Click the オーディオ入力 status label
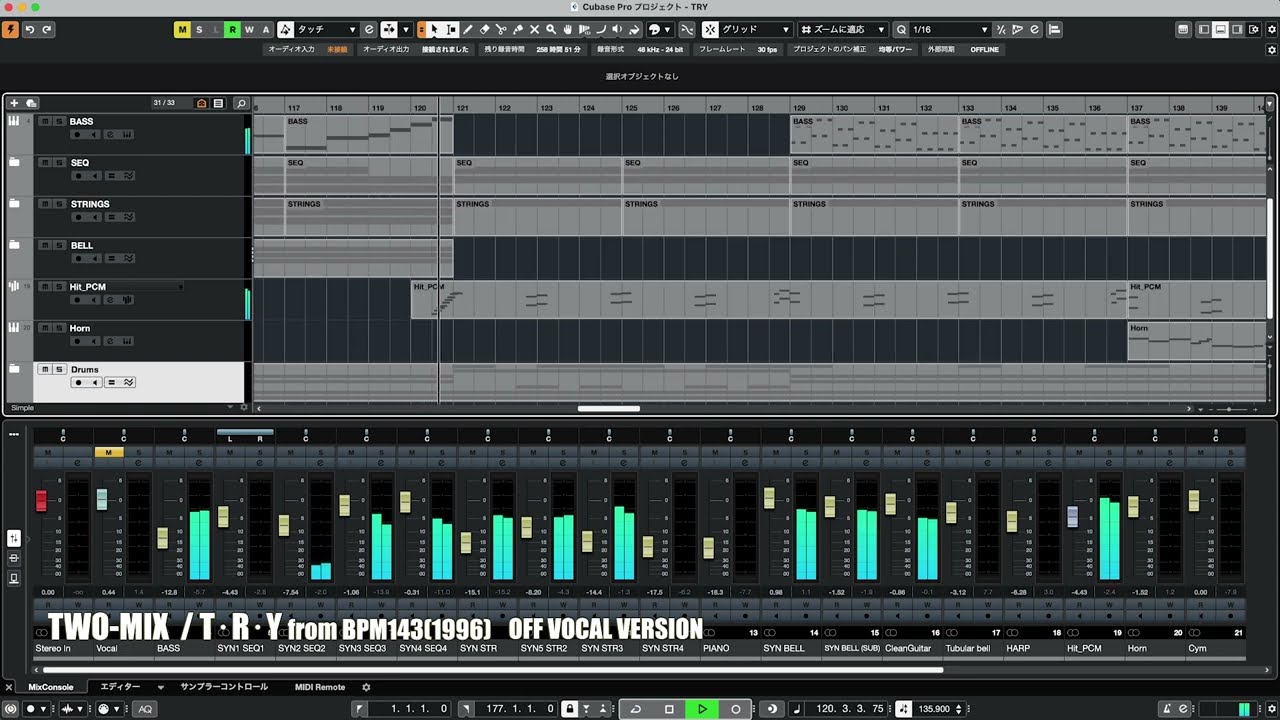Screen dimensions: 1280x720 click(291, 49)
